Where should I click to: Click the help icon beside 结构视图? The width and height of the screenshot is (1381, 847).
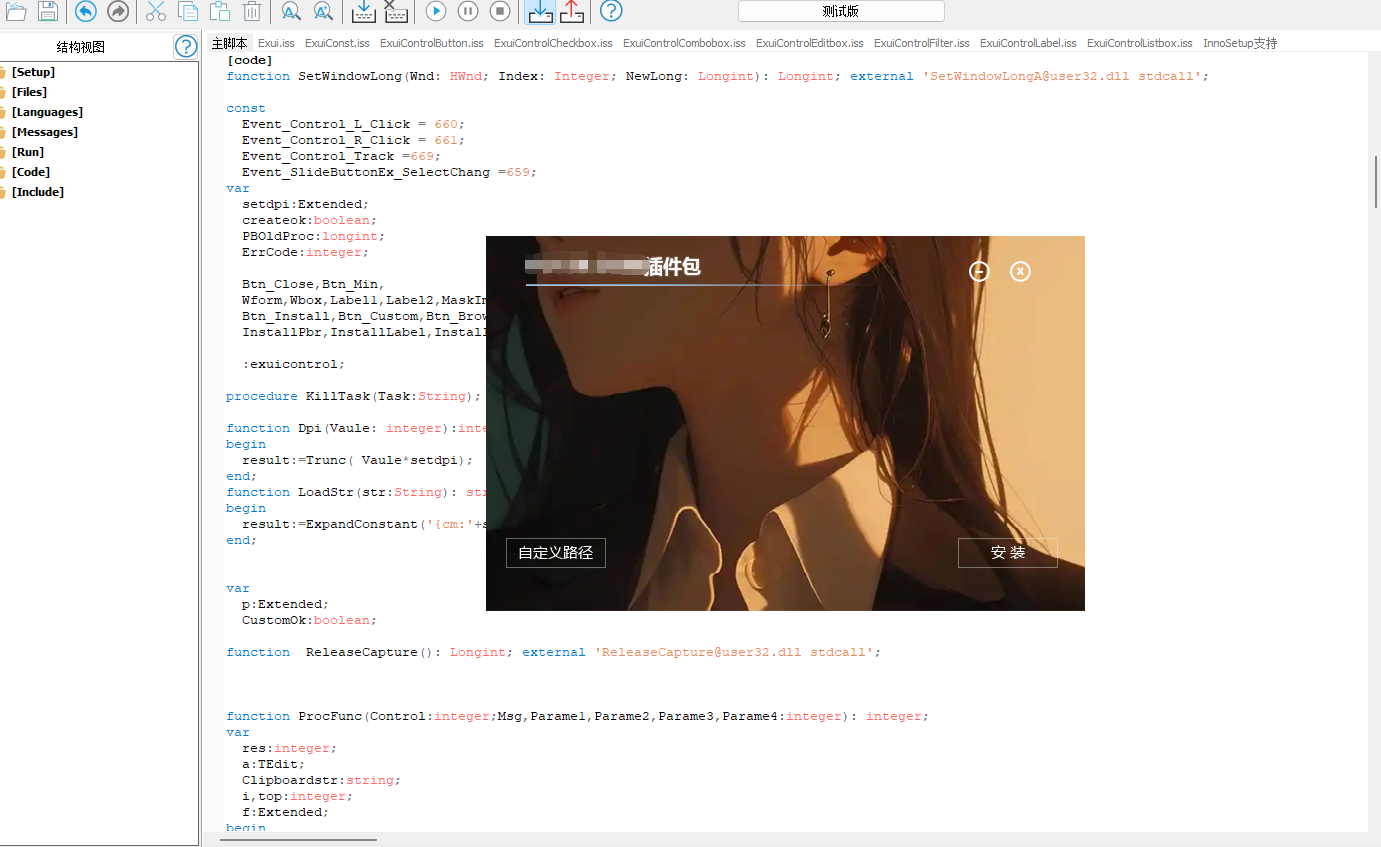coord(185,47)
